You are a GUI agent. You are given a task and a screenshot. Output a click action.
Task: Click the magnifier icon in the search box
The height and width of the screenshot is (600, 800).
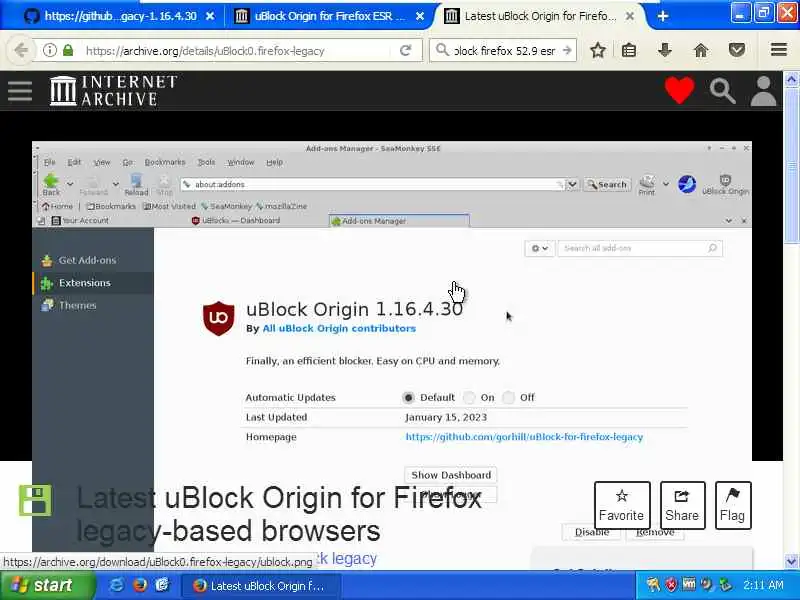(x=442, y=50)
